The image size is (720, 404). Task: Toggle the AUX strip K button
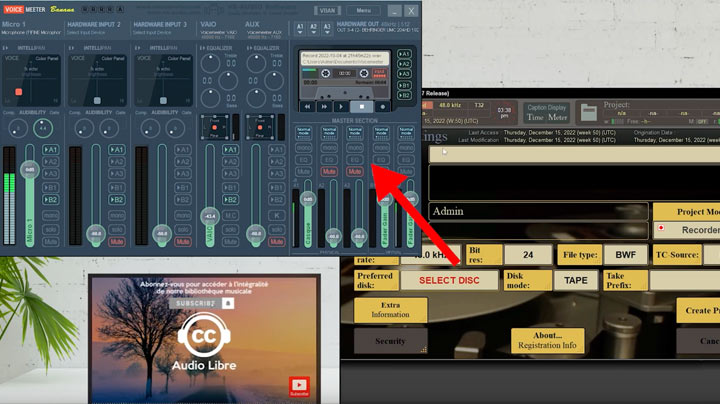(x=276, y=215)
